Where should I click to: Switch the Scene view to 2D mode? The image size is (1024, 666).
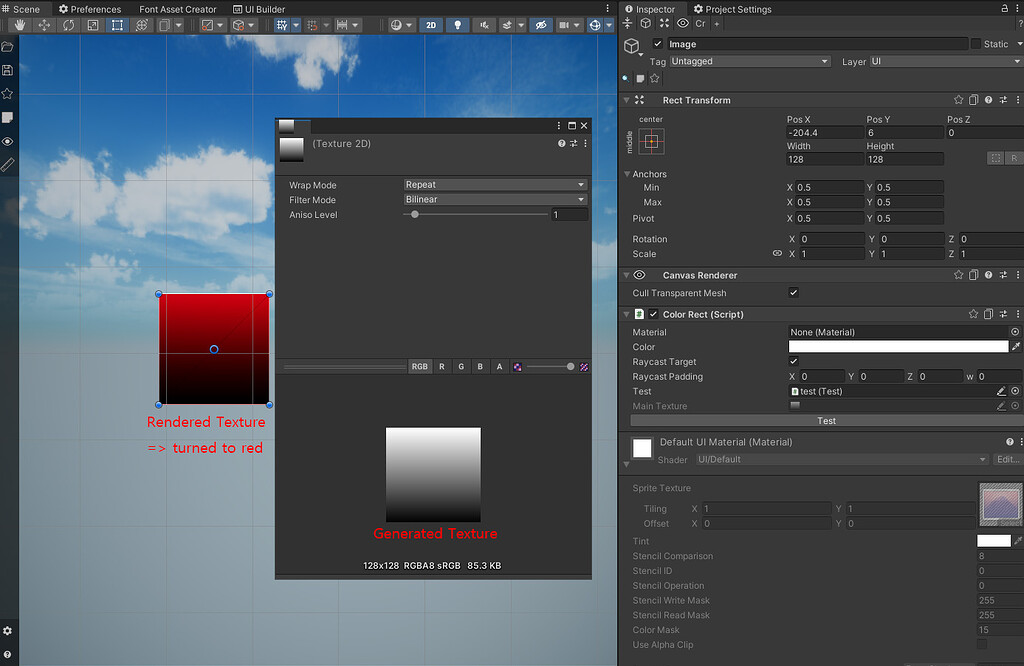(x=430, y=25)
